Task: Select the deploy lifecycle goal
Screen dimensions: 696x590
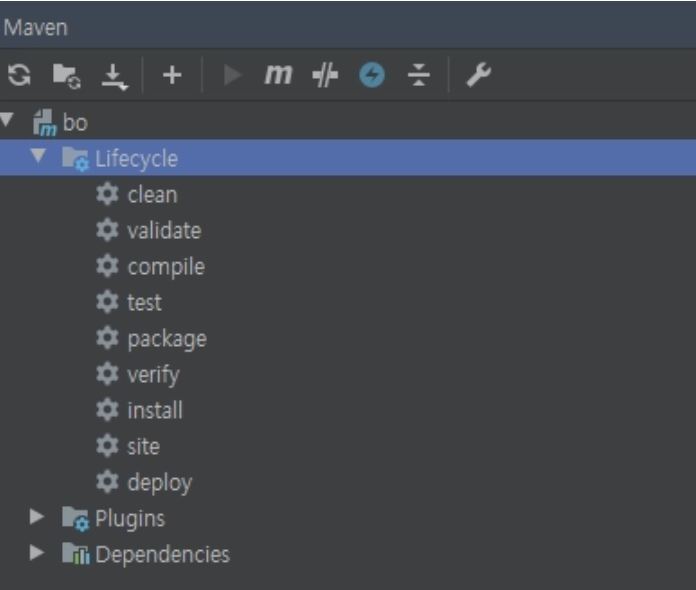Action: (160, 483)
